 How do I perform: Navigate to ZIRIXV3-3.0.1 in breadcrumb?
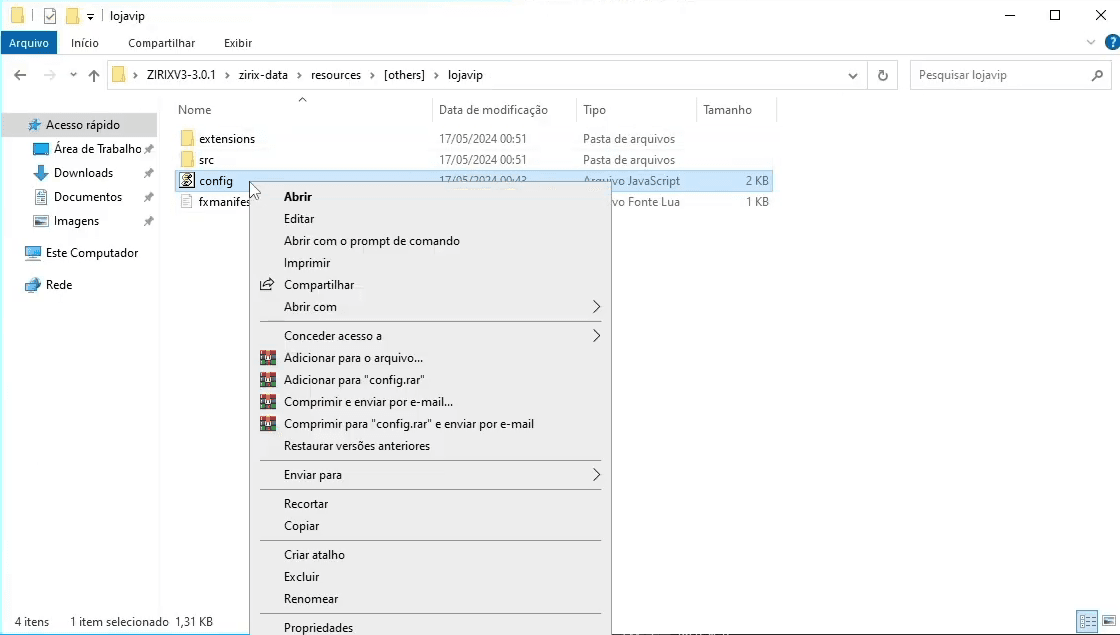click(x=181, y=75)
